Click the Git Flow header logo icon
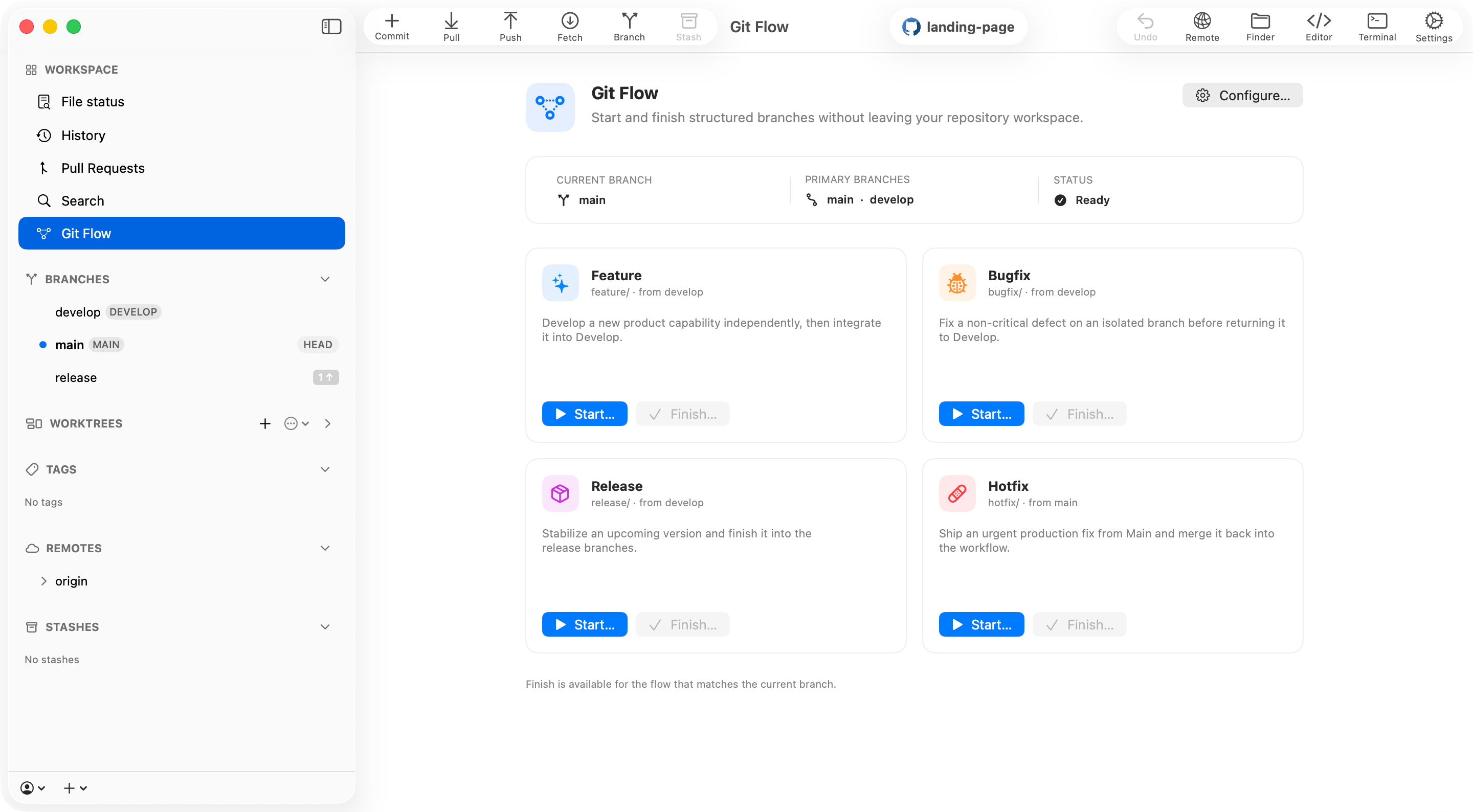Image resolution: width=1473 pixels, height=812 pixels. pyautogui.click(x=550, y=107)
